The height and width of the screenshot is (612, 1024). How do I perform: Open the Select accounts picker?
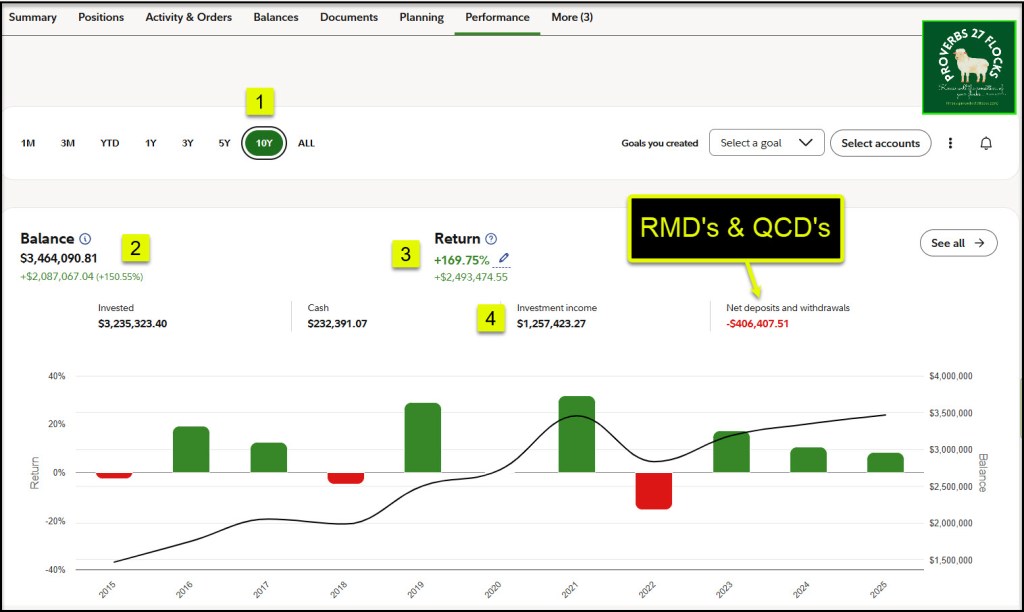(880, 143)
